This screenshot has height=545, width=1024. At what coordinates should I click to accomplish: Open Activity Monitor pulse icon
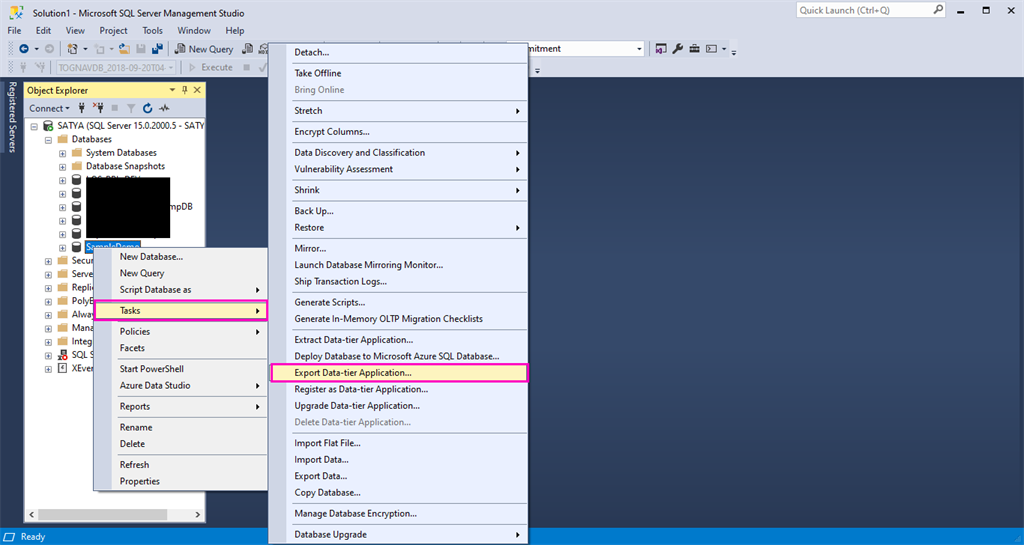tap(164, 108)
